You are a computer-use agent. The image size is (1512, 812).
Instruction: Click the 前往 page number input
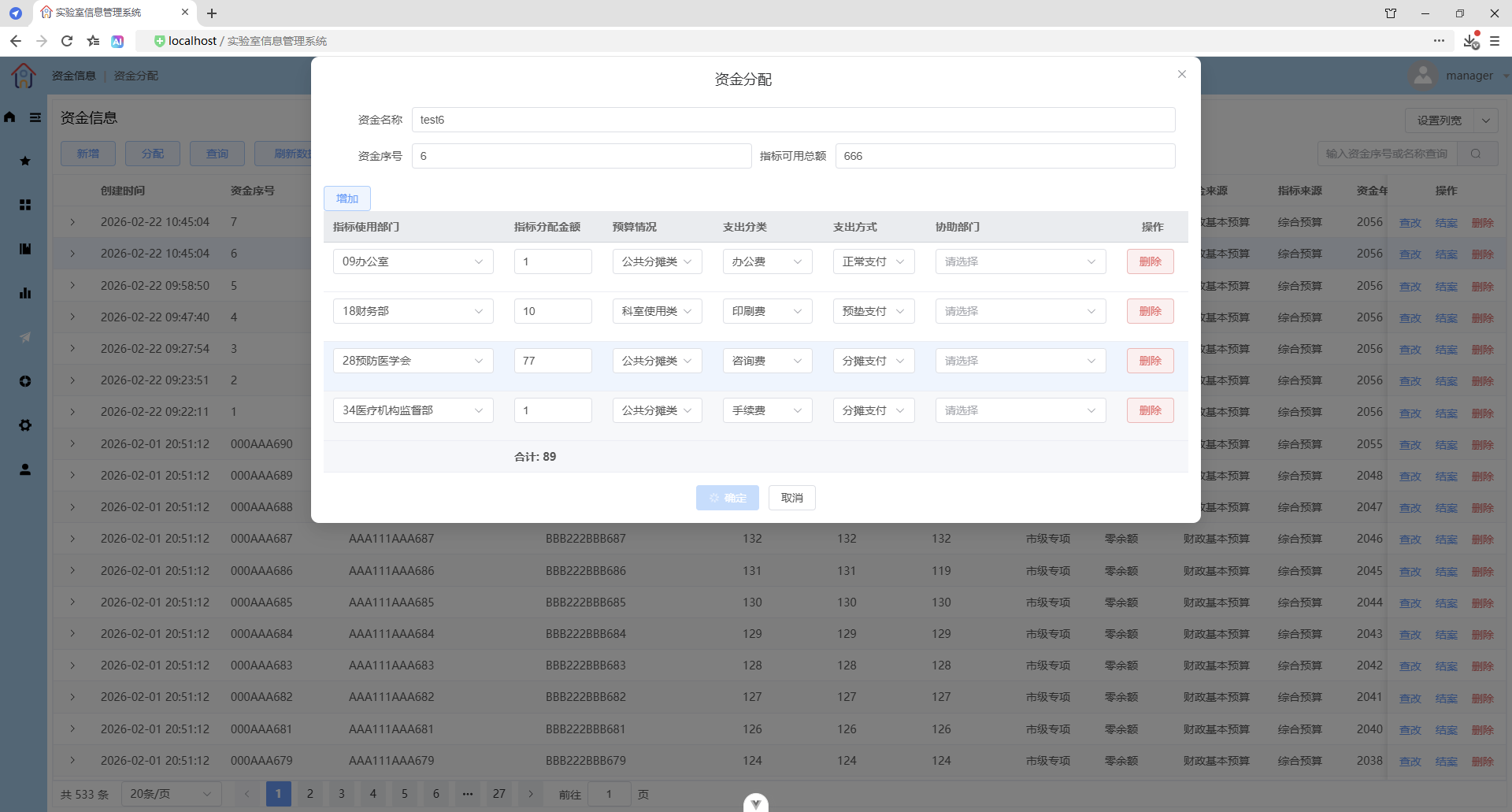(610, 794)
